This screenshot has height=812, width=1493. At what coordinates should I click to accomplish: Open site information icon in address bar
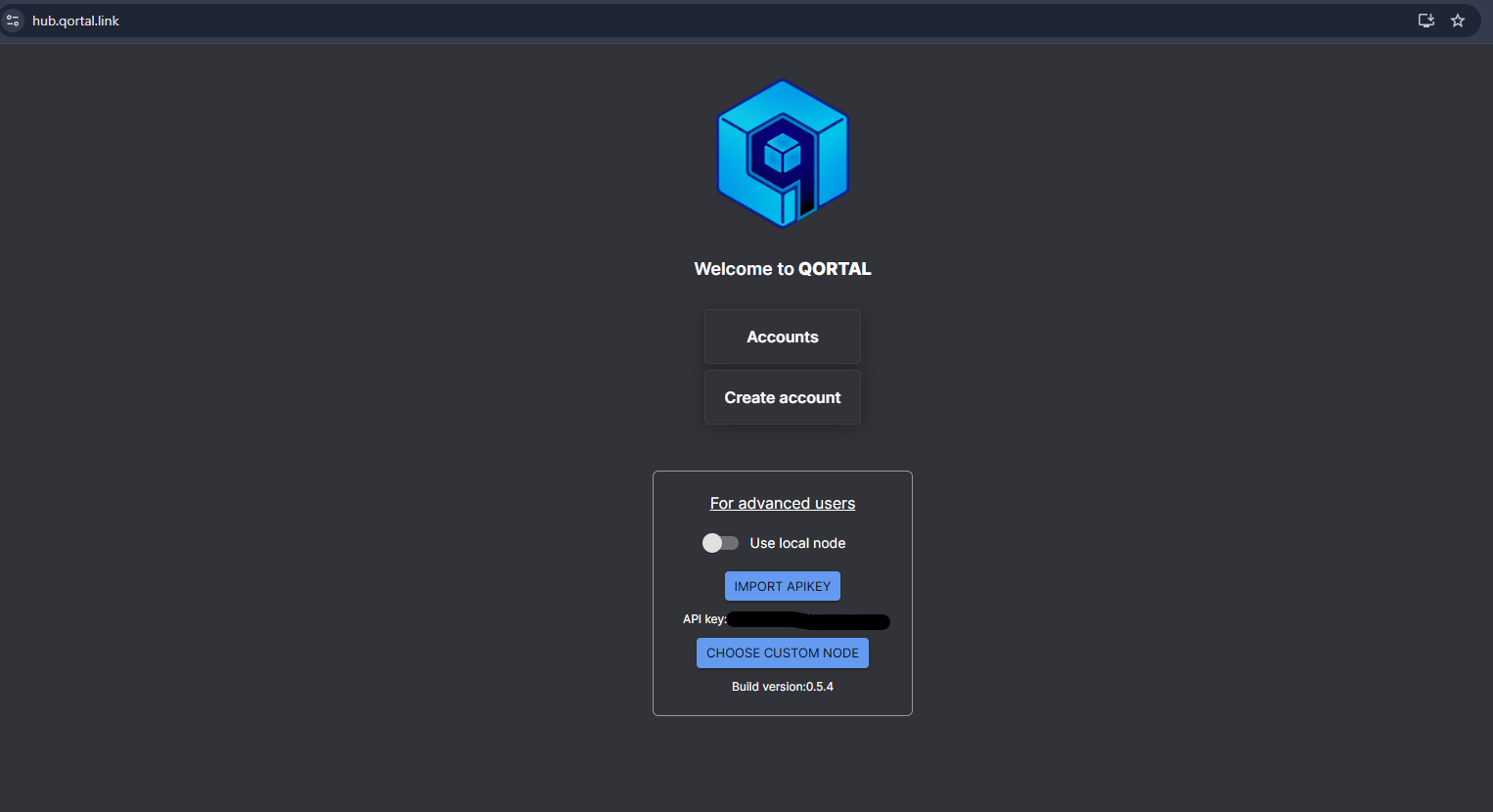point(13,21)
